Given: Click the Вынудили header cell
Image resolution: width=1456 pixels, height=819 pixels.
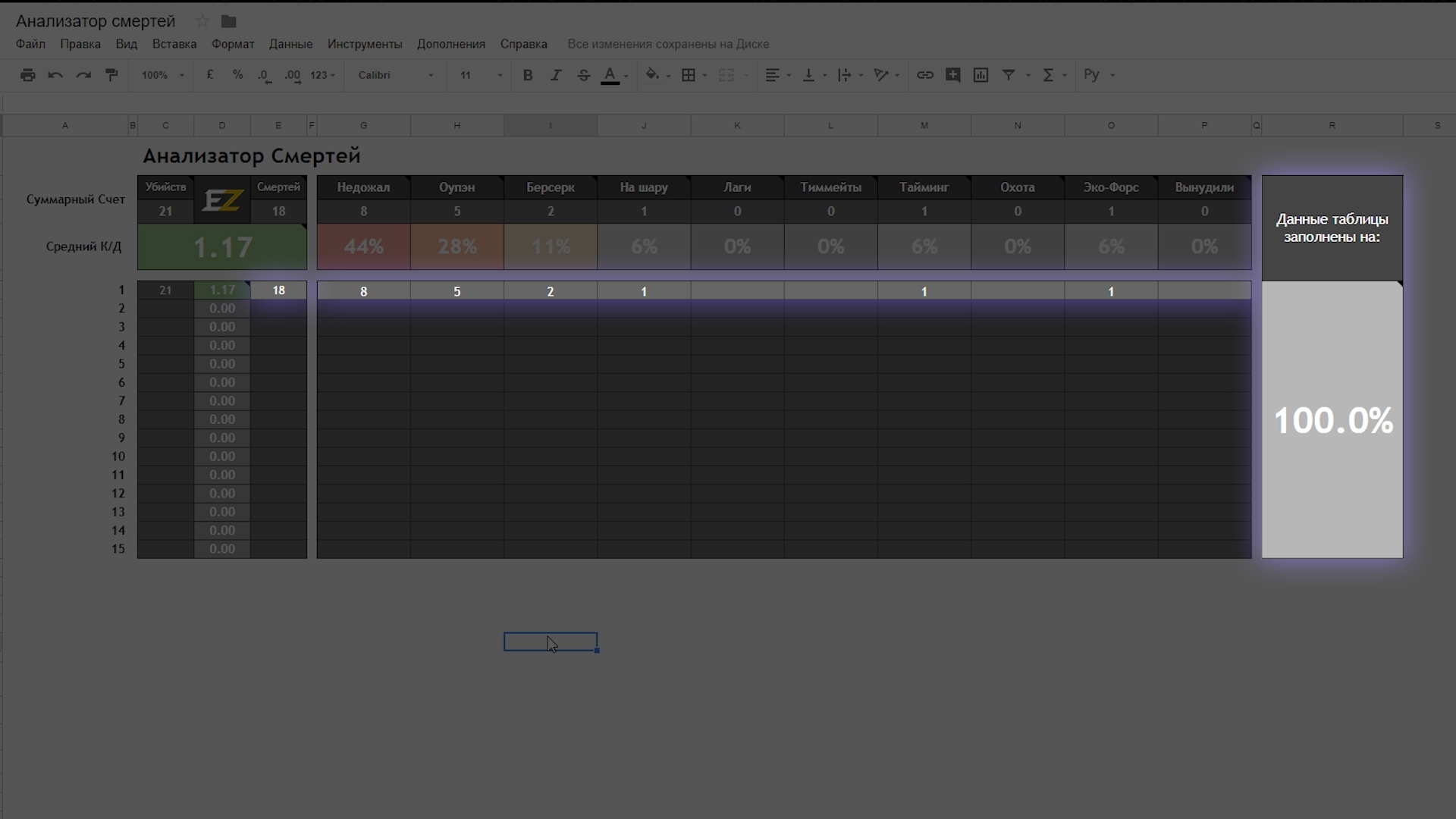Looking at the screenshot, I should point(1205,187).
